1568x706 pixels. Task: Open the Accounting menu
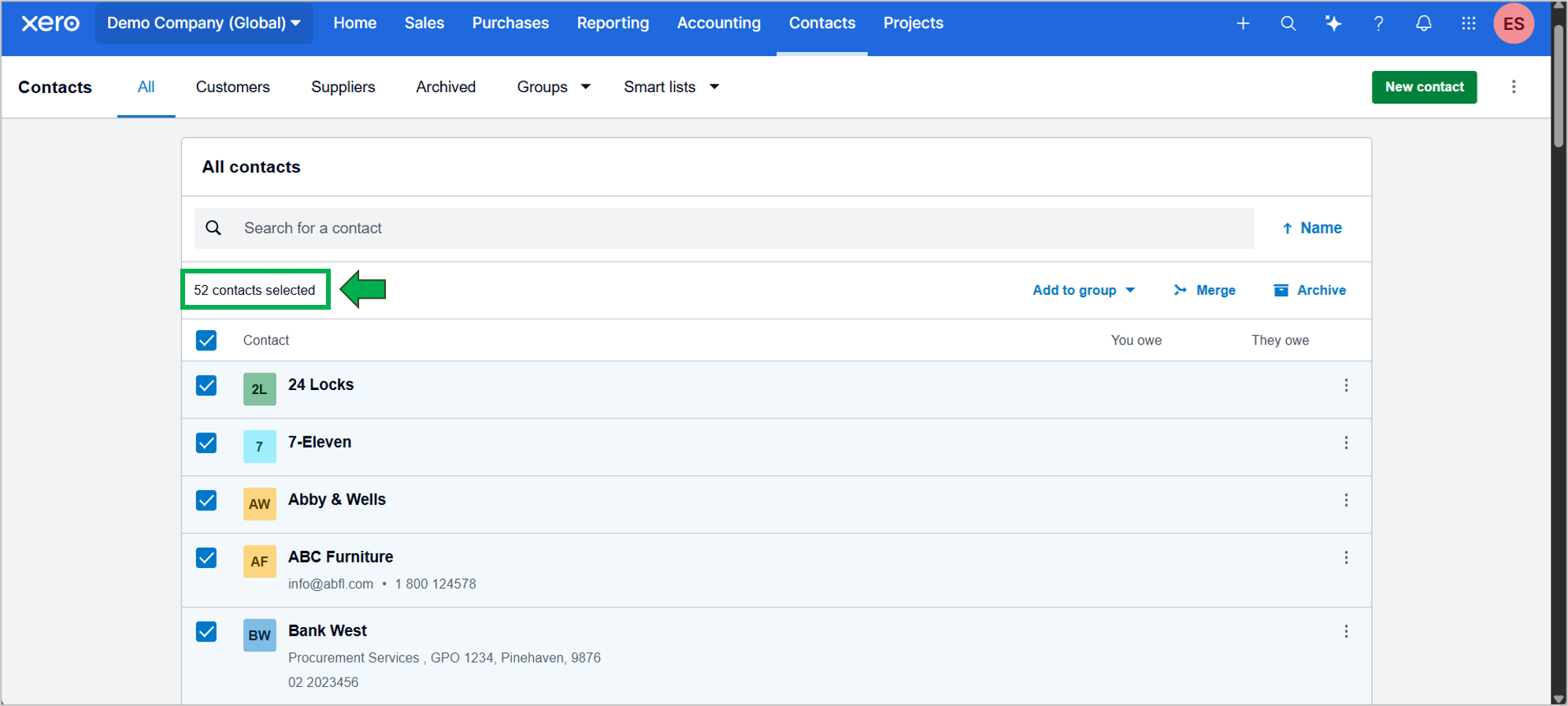pos(719,24)
